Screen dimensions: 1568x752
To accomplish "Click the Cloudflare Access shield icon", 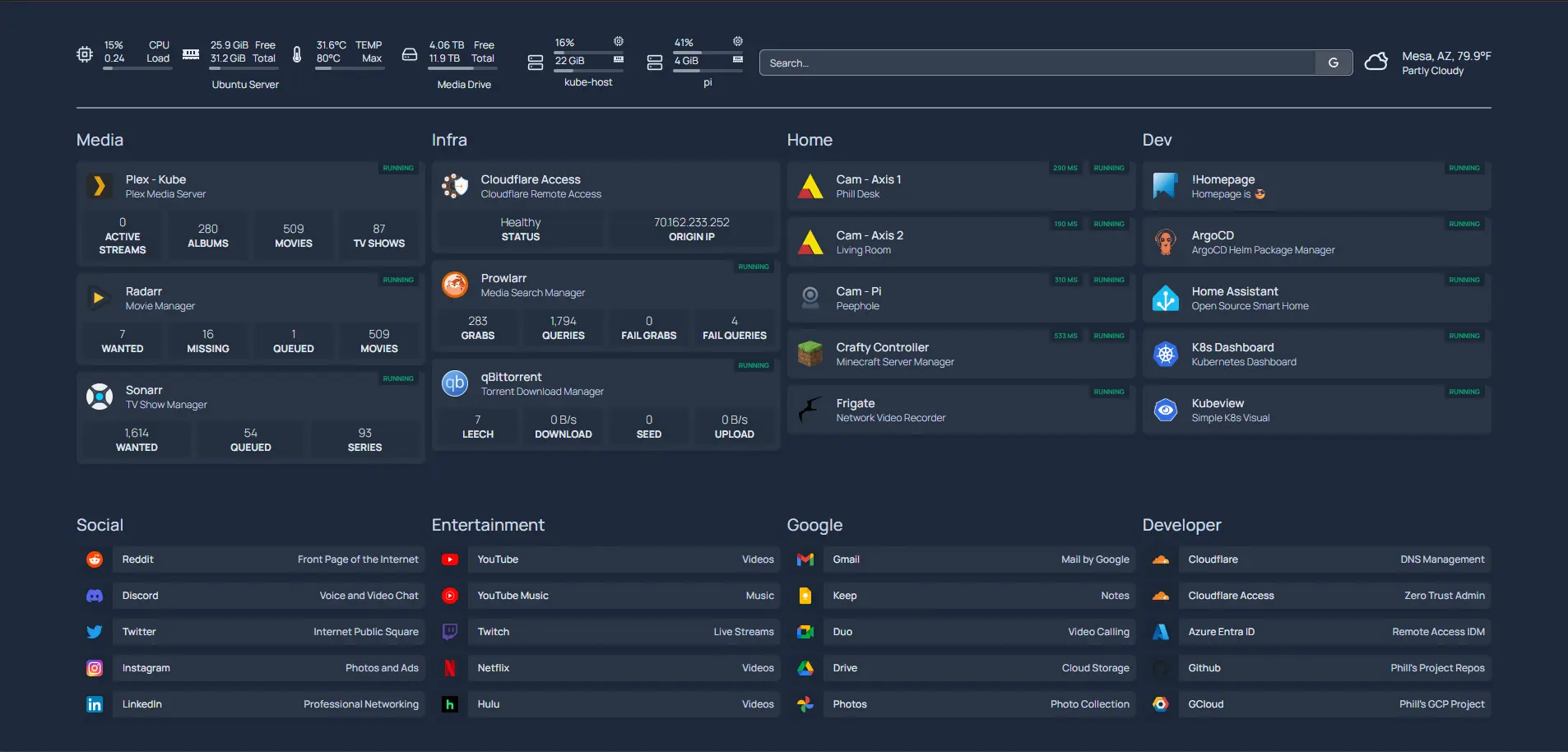I will pyautogui.click(x=455, y=186).
